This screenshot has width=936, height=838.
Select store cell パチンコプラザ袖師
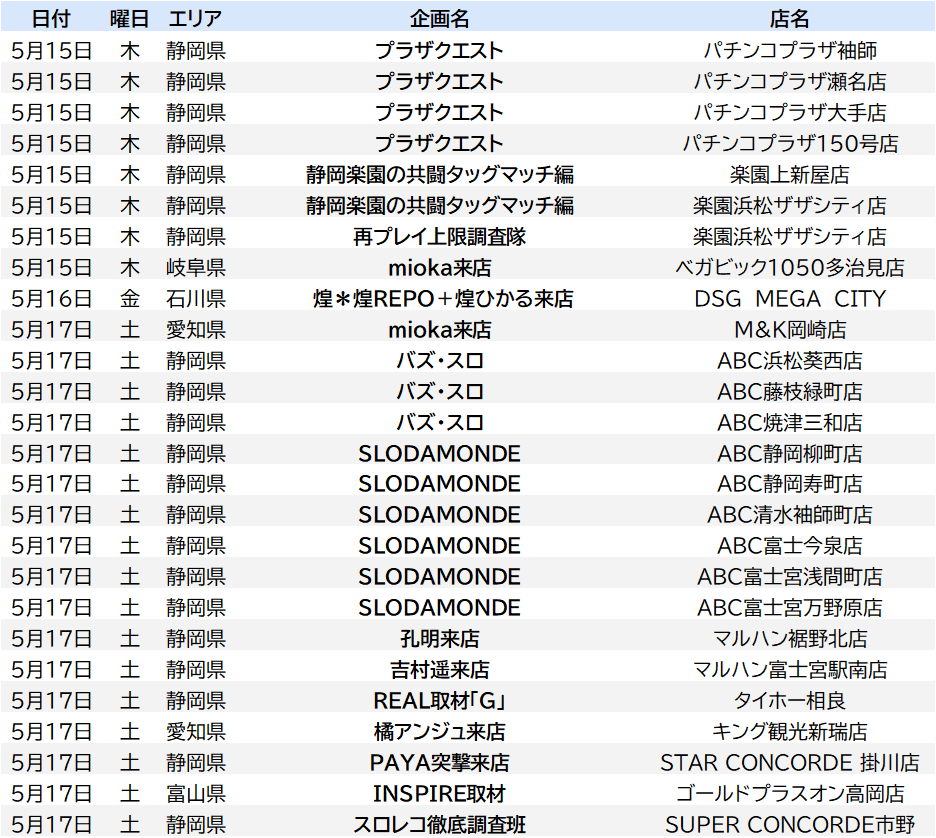pos(790,50)
